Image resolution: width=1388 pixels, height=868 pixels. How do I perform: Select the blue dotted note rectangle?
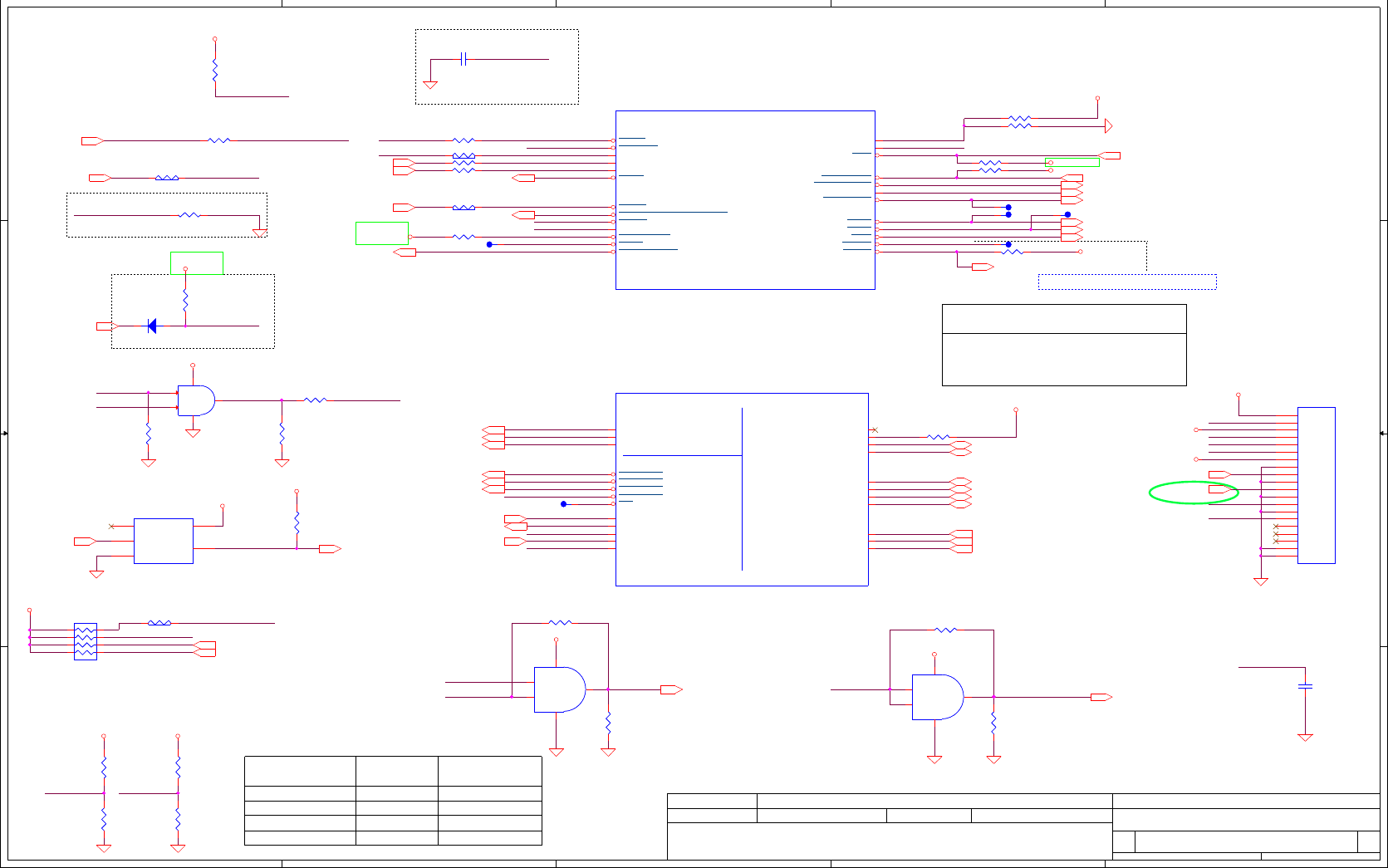(x=1127, y=282)
